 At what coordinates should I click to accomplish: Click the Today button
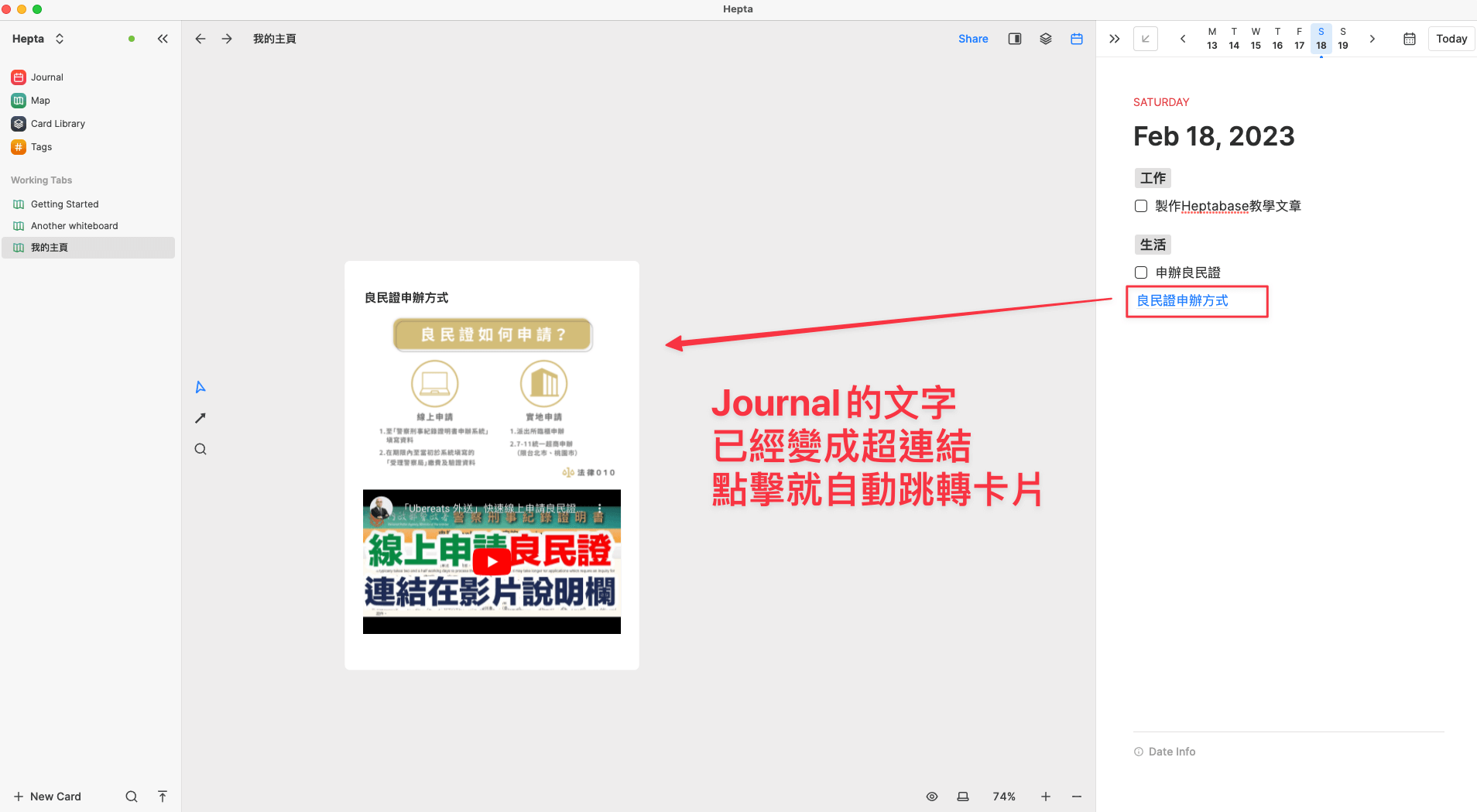click(x=1451, y=38)
